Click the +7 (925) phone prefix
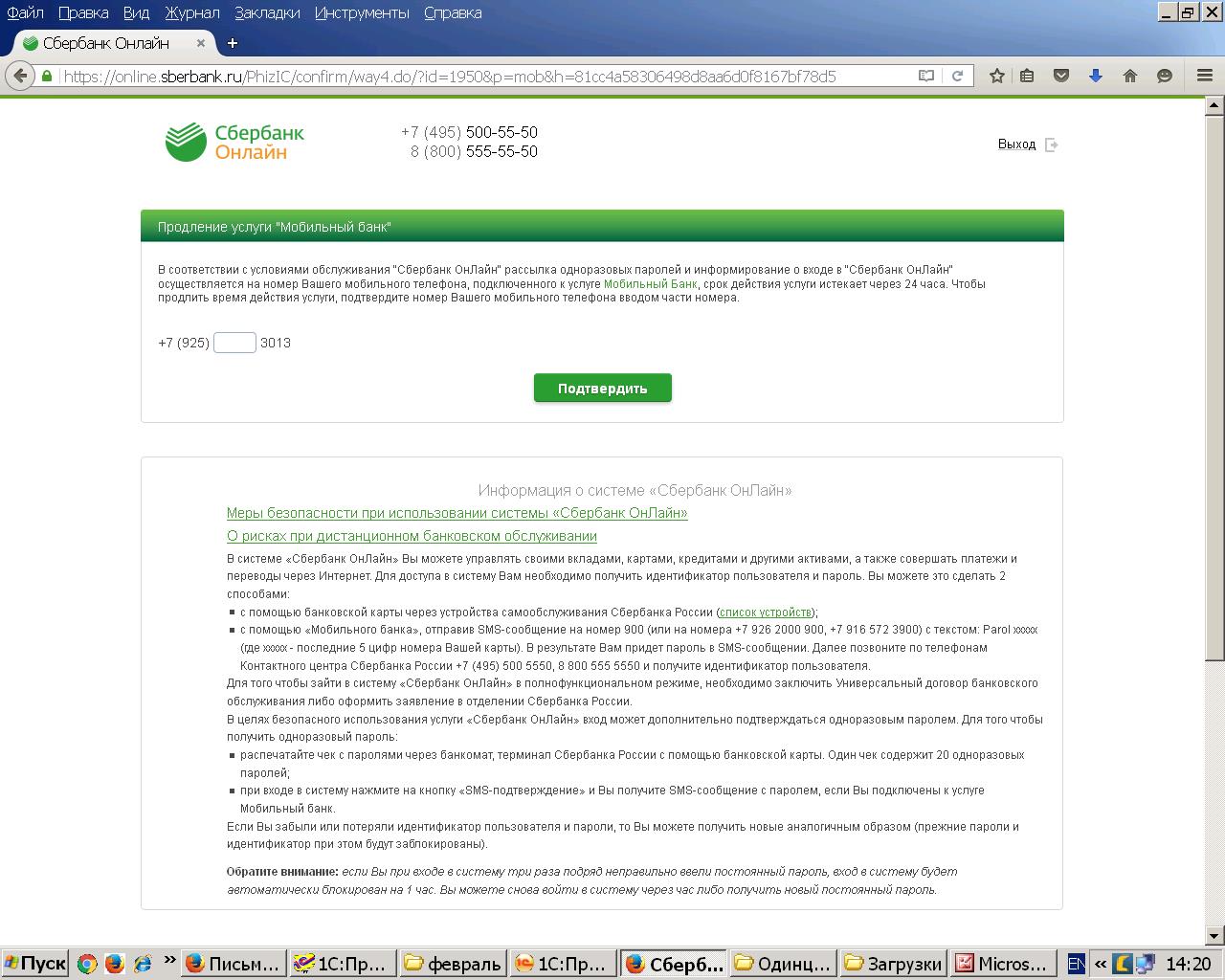 click(x=184, y=343)
